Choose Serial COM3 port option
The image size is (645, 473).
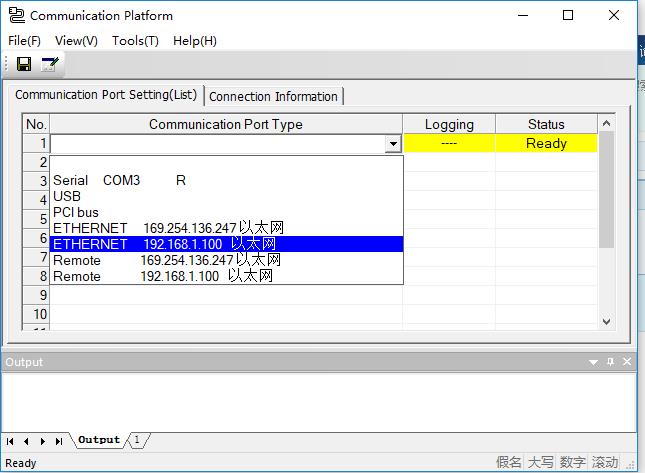point(120,181)
